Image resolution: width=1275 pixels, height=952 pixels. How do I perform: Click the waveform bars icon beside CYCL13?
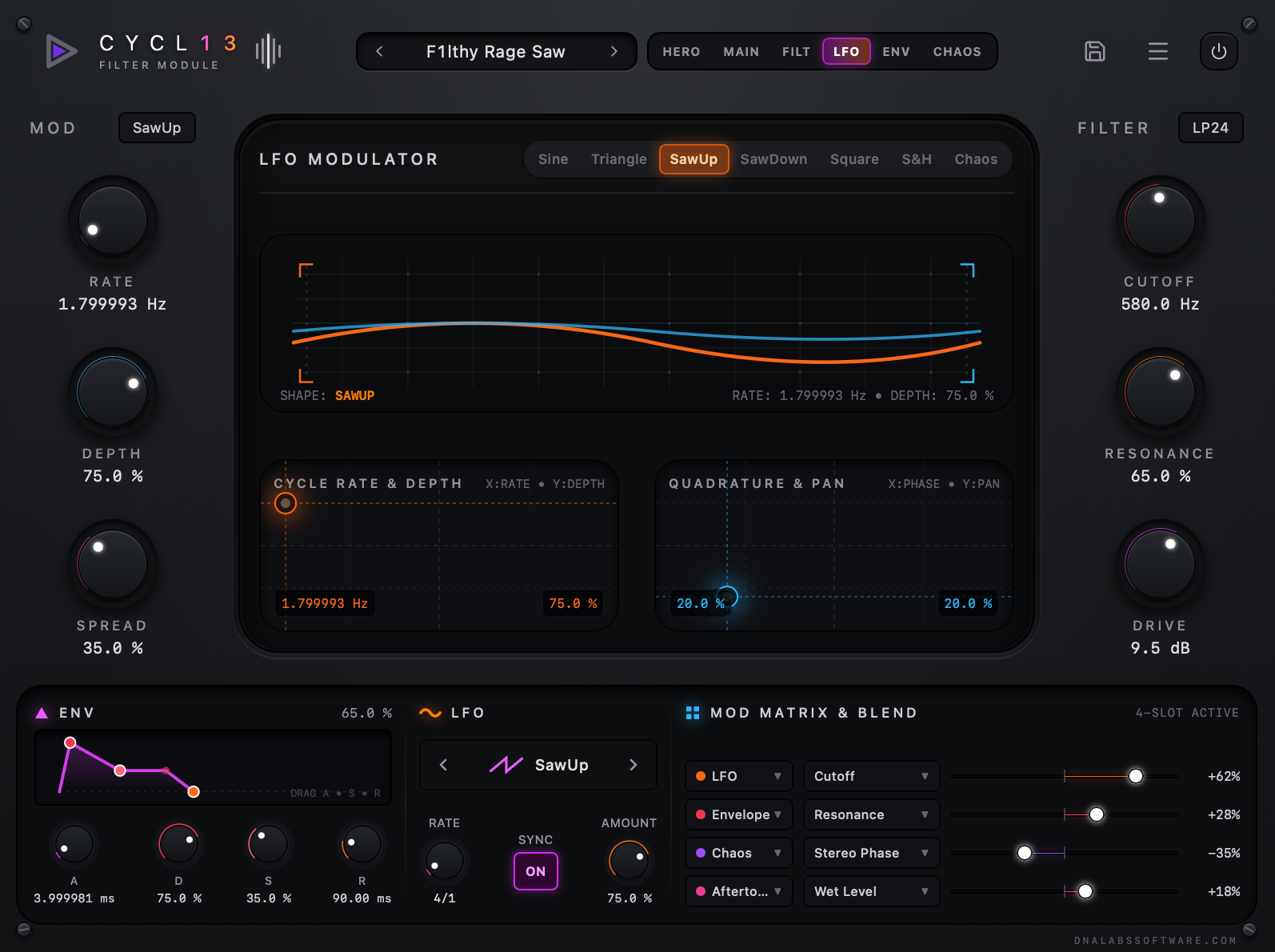(x=268, y=51)
